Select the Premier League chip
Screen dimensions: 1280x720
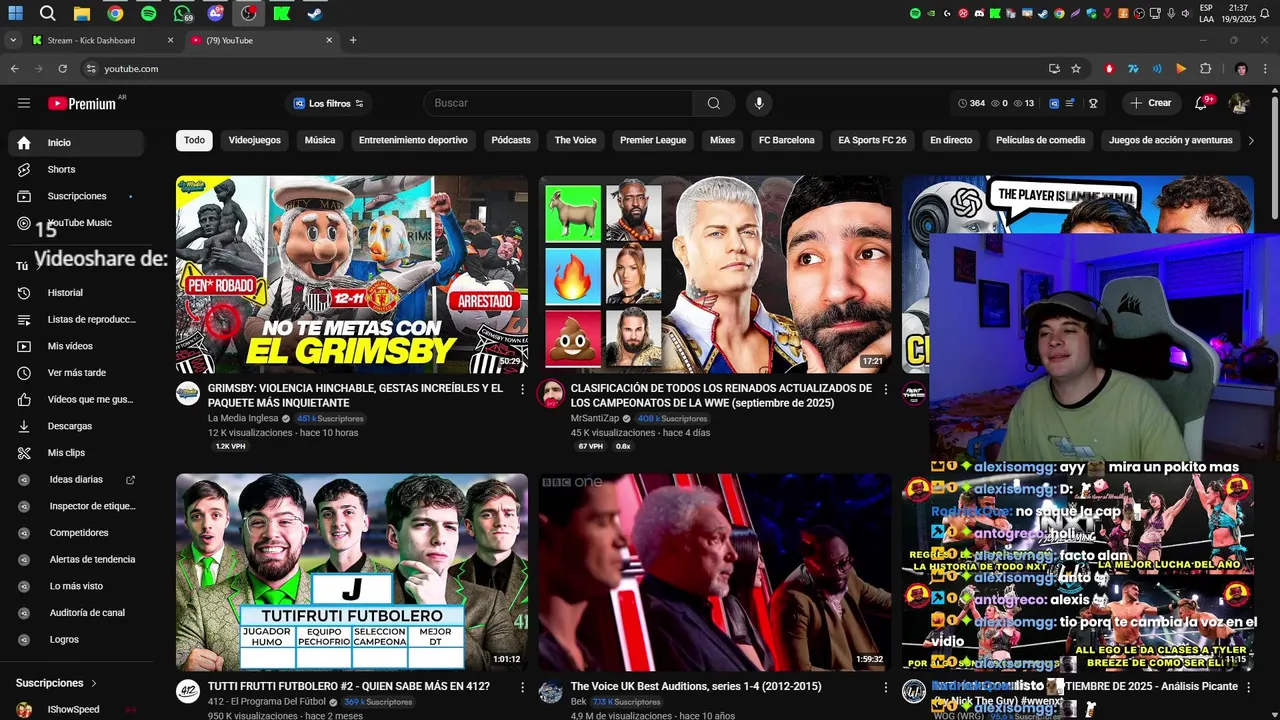coord(653,140)
